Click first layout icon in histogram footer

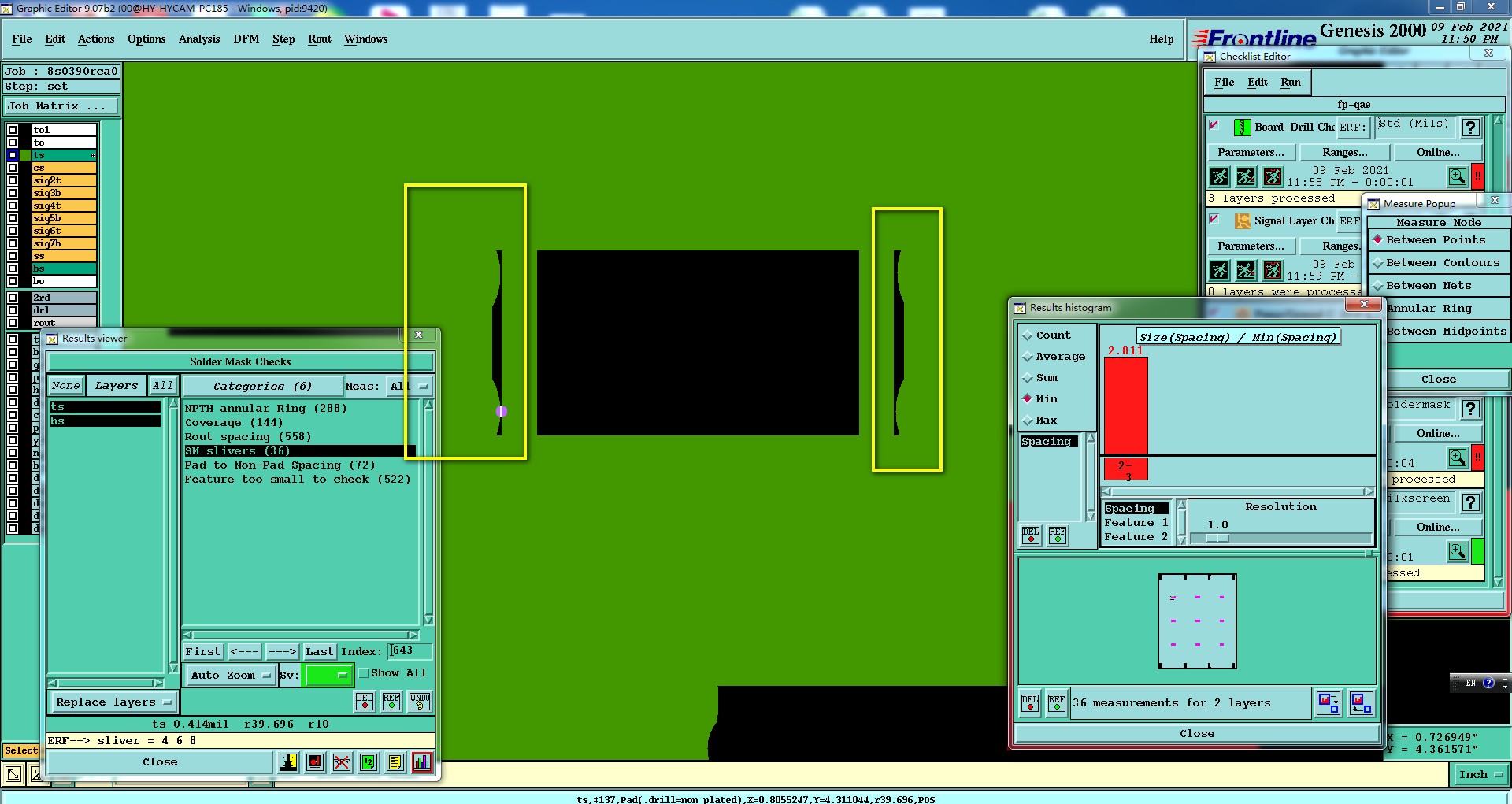1329,702
